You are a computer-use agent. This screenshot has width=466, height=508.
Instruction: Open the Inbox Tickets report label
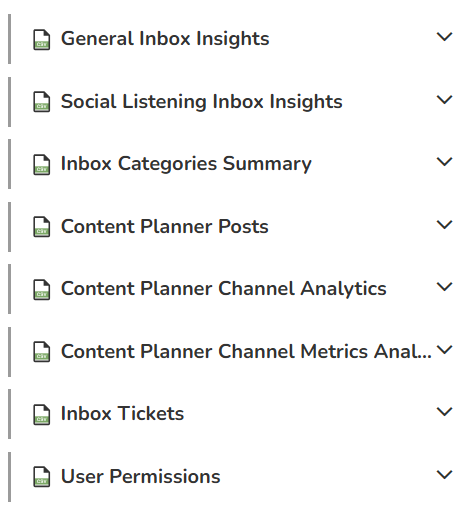(x=122, y=414)
